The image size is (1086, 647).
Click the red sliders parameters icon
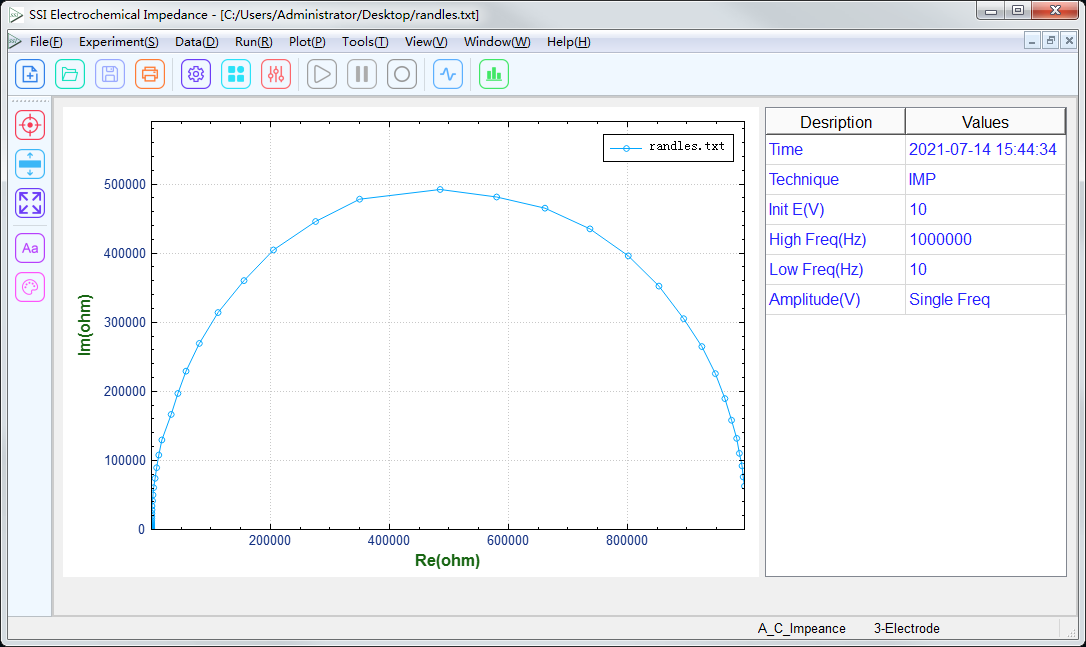click(x=276, y=74)
